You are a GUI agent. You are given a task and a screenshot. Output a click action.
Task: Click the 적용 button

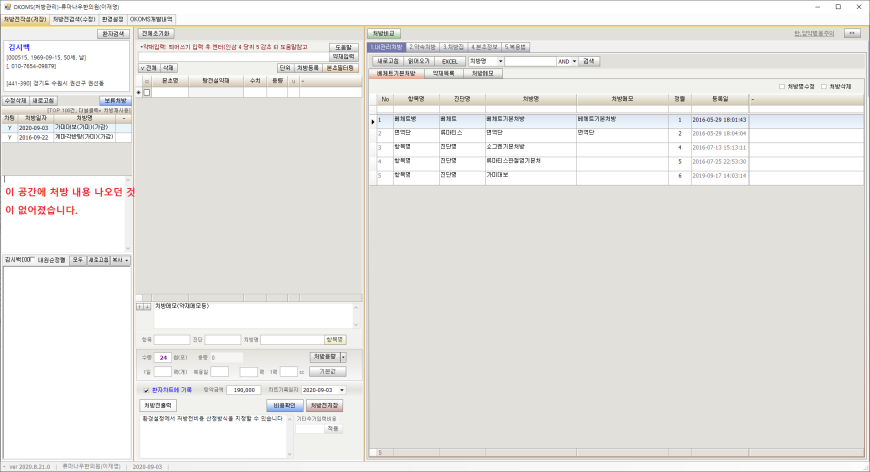(x=333, y=429)
